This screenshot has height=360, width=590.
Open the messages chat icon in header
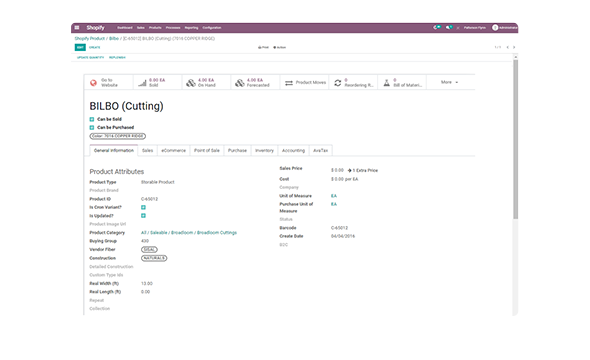[x=449, y=27]
